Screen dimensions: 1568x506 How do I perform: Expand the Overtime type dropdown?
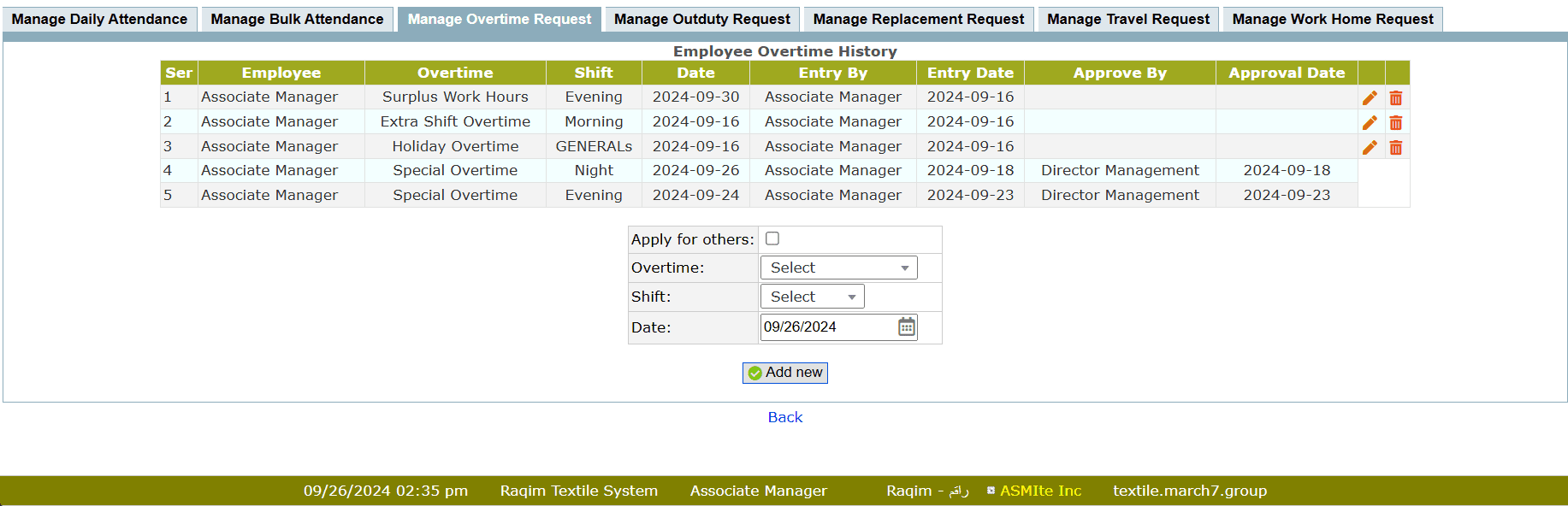tap(838, 268)
